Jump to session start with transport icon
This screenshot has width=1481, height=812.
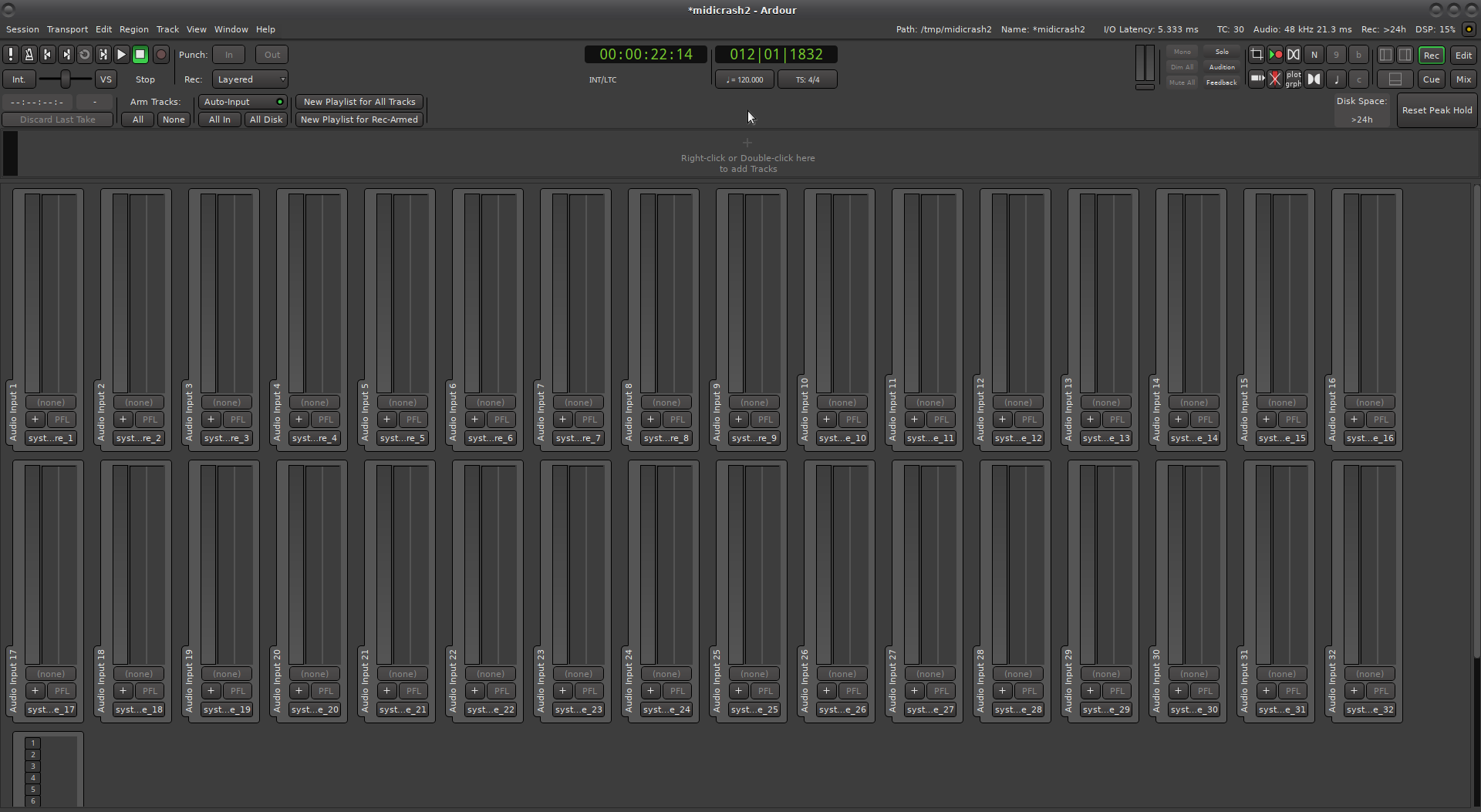click(47, 55)
